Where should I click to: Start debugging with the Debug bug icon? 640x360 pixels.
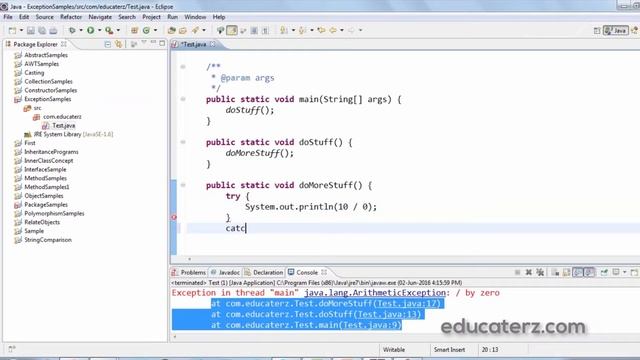click(x=72, y=30)
